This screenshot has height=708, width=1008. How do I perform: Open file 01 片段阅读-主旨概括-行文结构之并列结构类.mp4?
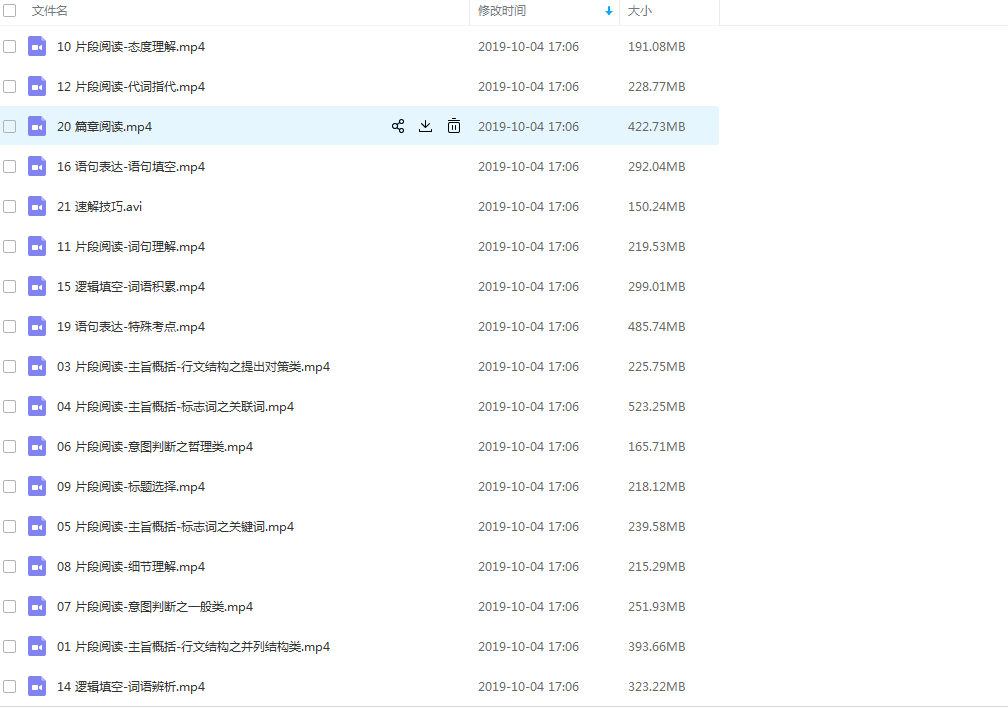click(x=193, y=646)
